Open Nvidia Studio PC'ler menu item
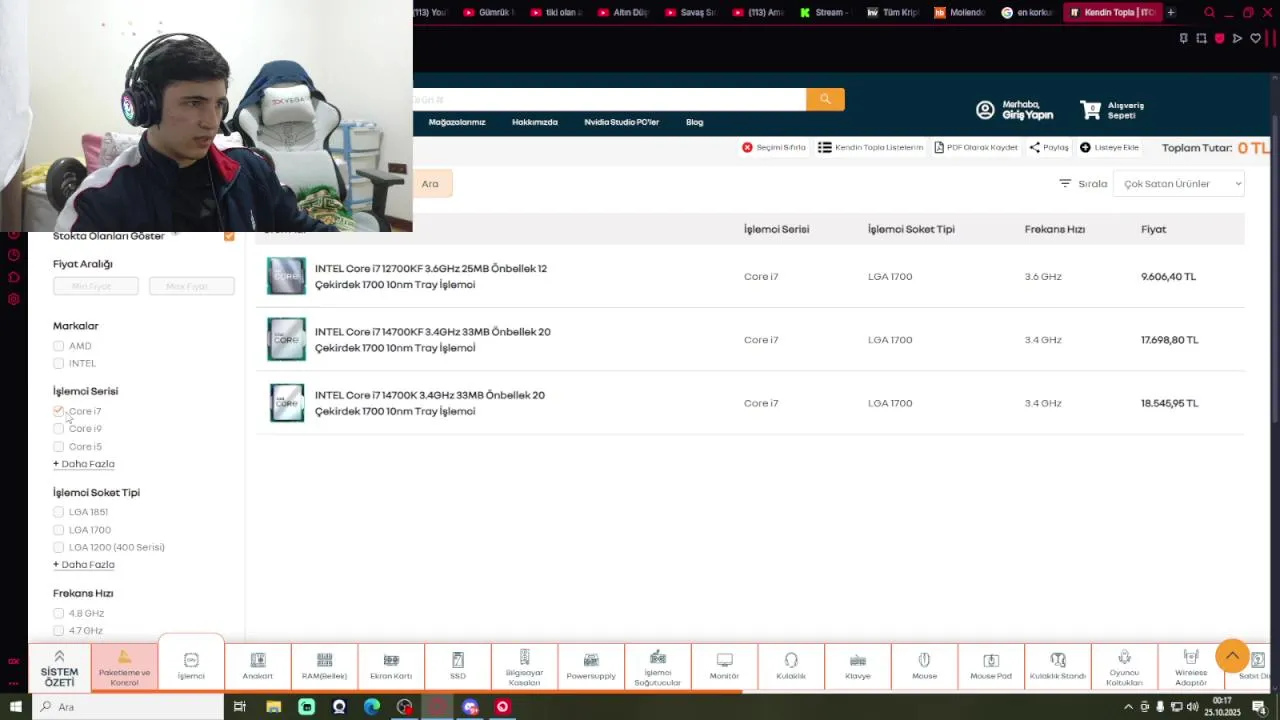 pyautogui.click(x=622, y=122)
